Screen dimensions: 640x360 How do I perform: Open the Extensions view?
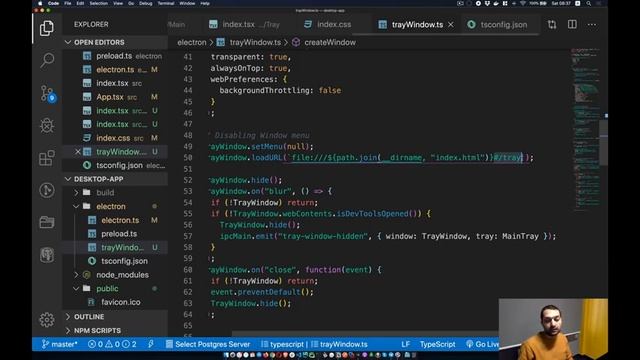pos(47,158)
